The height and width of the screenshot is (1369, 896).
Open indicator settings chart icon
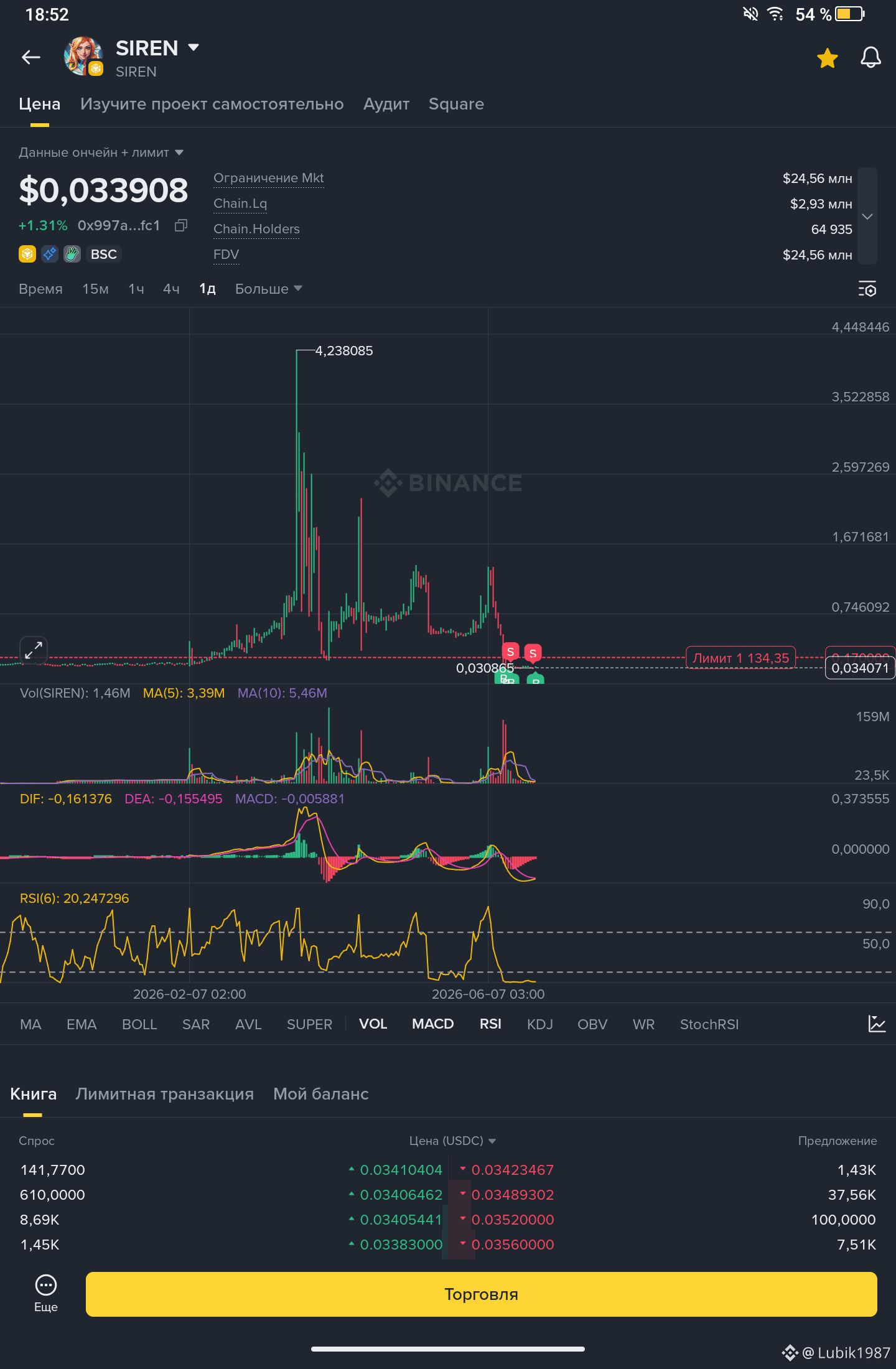tap(877, 1024)
